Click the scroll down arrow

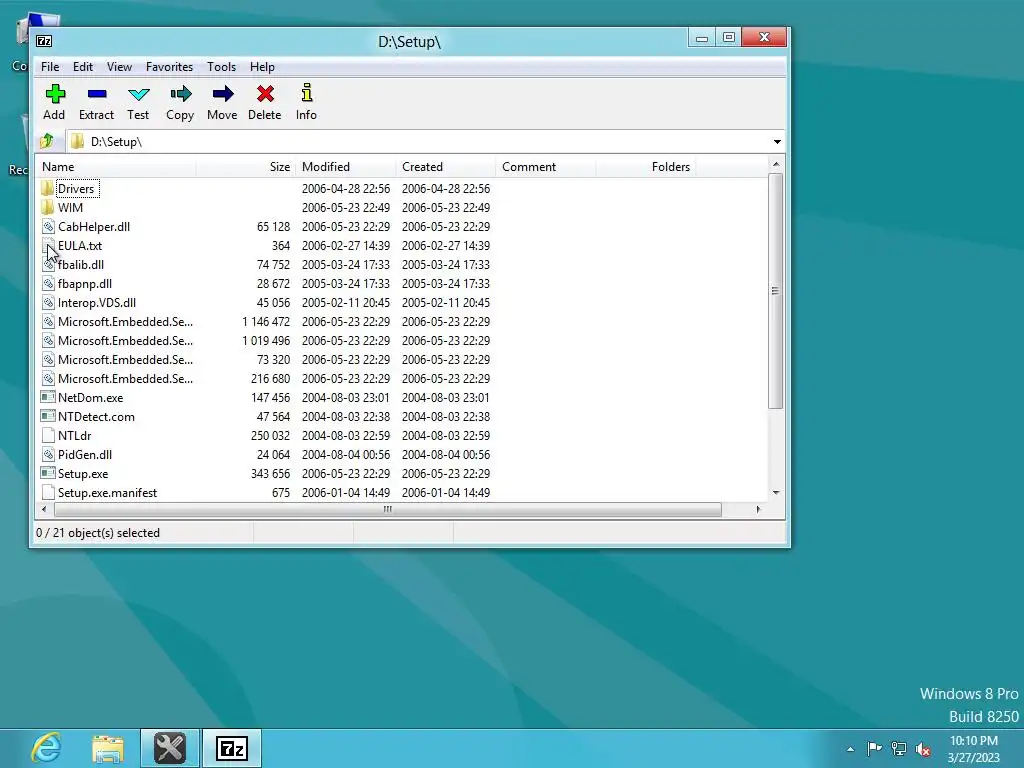point(776,492)
